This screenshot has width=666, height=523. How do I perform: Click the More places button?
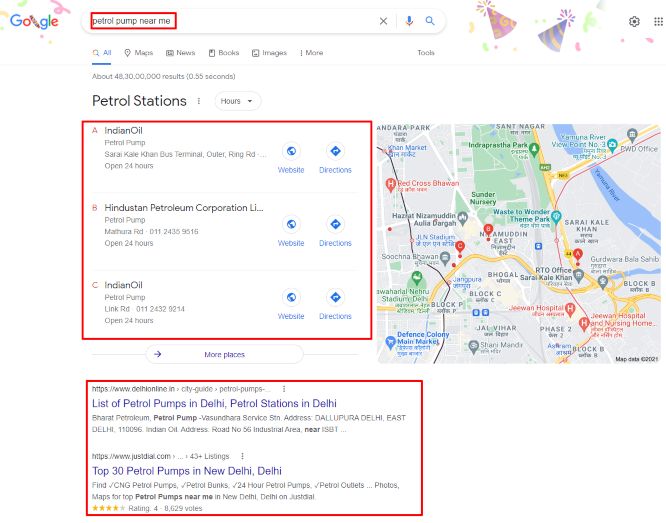pos(225,354)
